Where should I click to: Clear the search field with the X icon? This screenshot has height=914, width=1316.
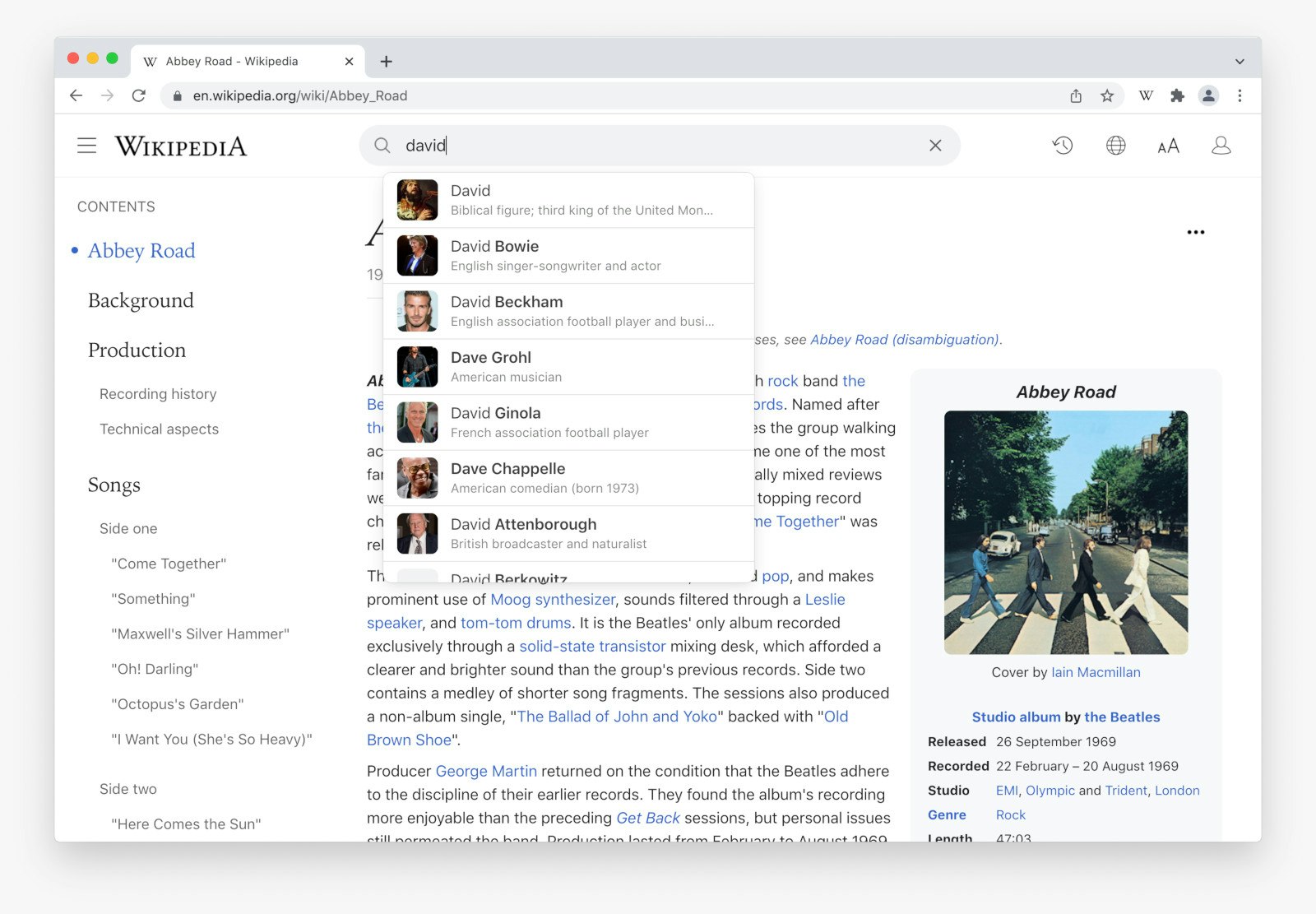935,145
